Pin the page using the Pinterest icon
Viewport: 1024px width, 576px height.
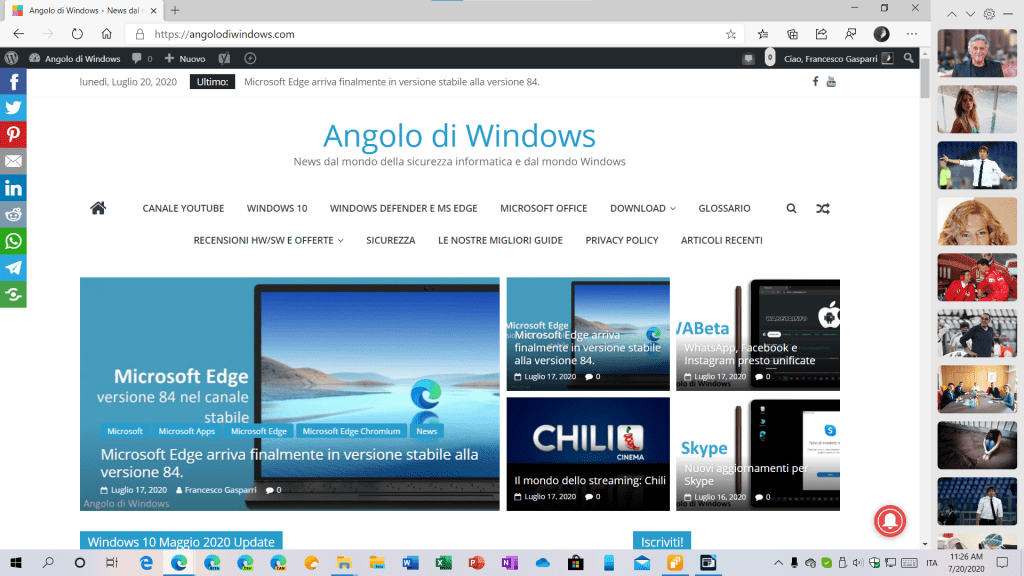coord(13,135)
